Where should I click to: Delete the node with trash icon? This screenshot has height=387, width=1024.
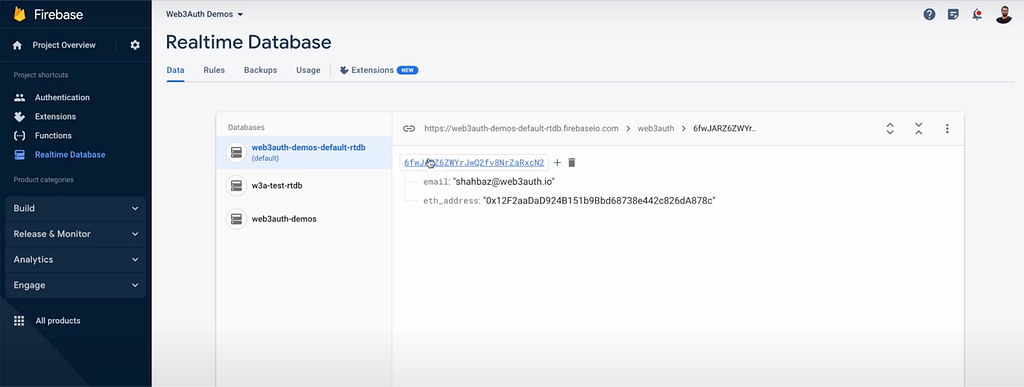[571, 163]
